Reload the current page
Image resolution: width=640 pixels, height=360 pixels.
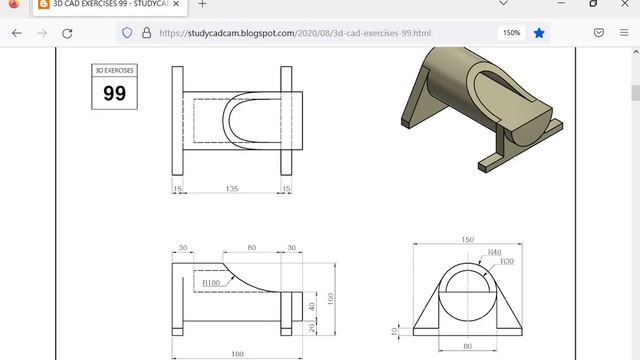click(67, 33)
